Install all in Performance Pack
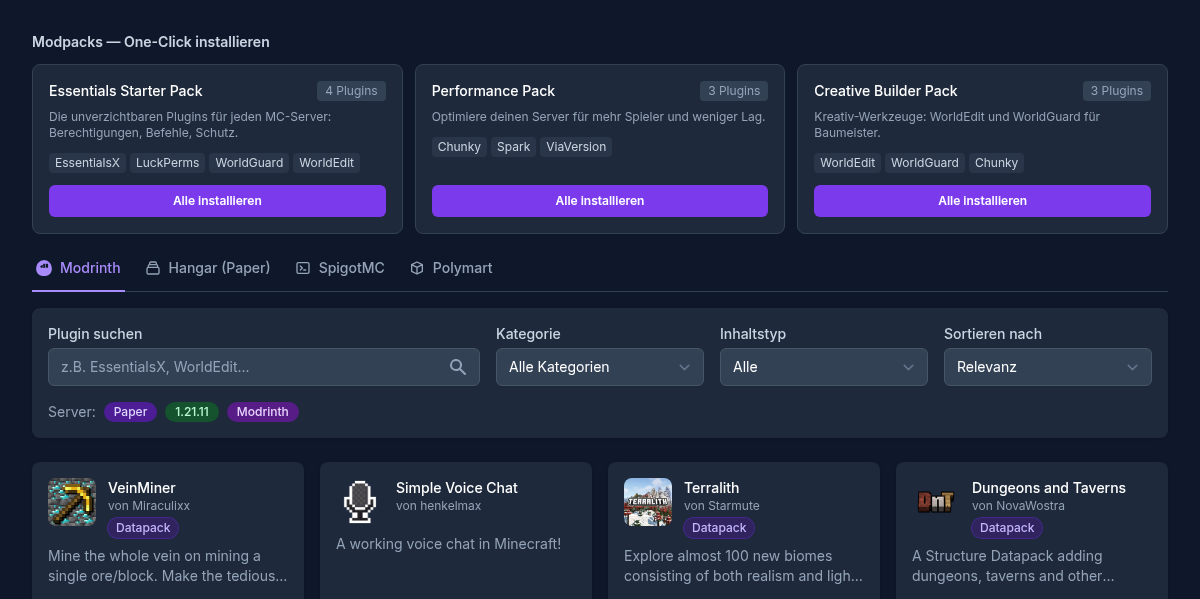This screenshot has height=599, width=1200. pyautogui.click(x=600, y=201)
